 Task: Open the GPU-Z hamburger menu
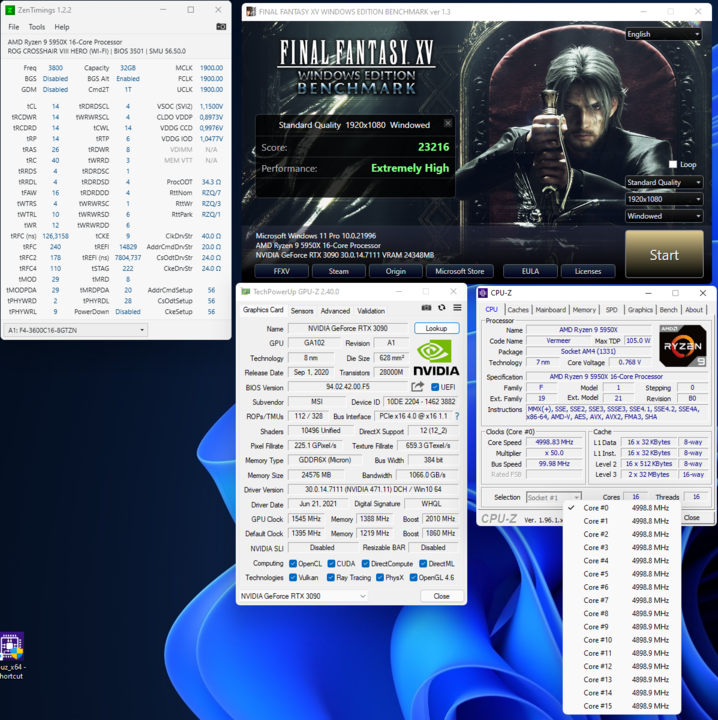[457, 309]
